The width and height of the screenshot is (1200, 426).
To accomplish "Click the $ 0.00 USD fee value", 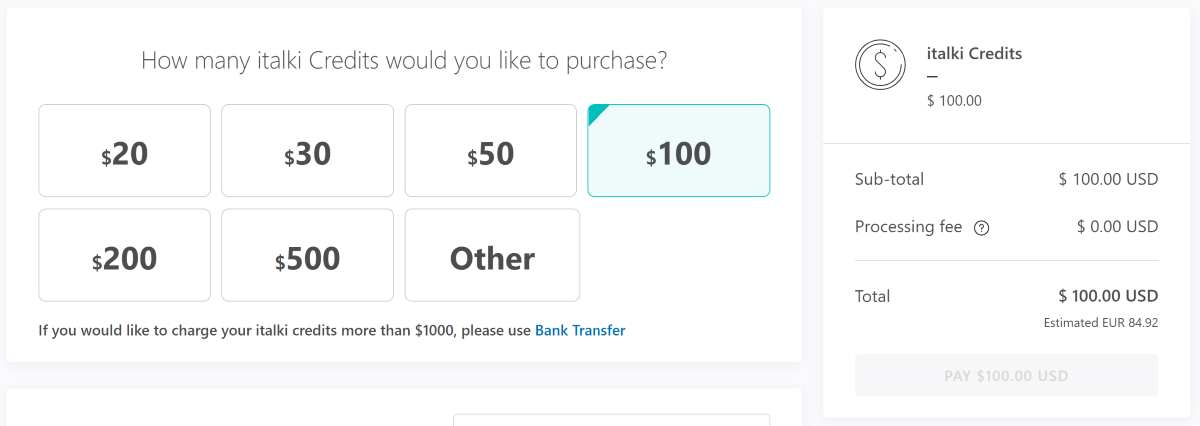I will tap(1116, 227).
